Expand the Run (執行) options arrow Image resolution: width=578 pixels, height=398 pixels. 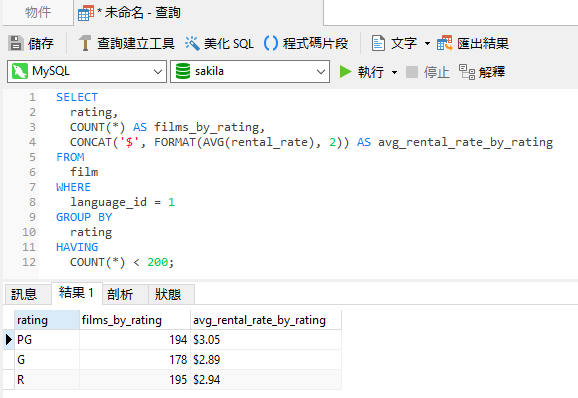pyautogui.click(x=394, y=72)
